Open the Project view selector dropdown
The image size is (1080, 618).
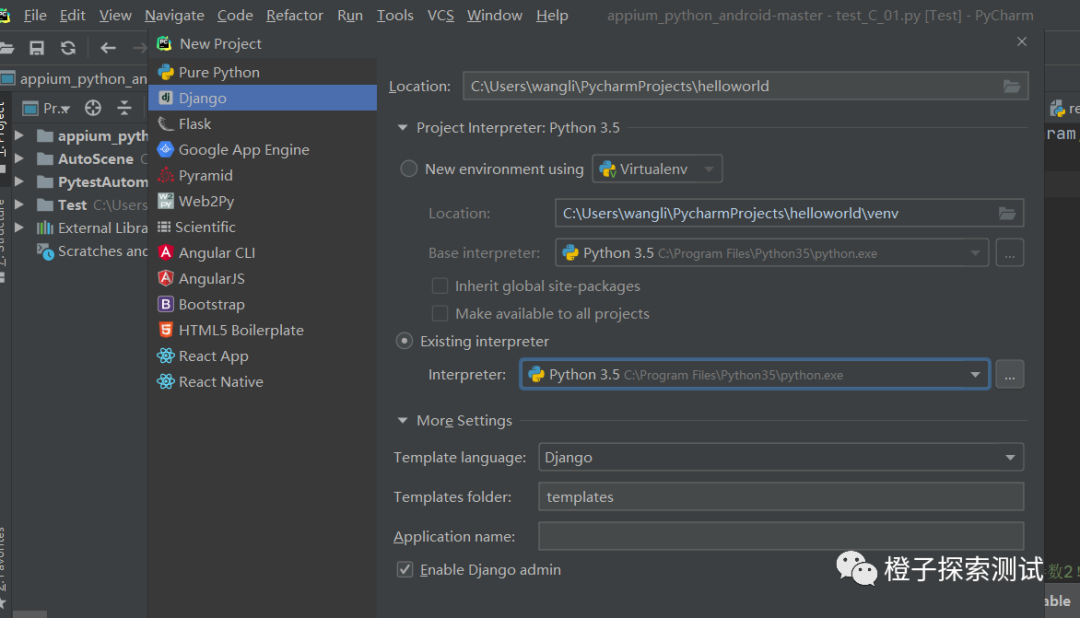click(46, 108)
